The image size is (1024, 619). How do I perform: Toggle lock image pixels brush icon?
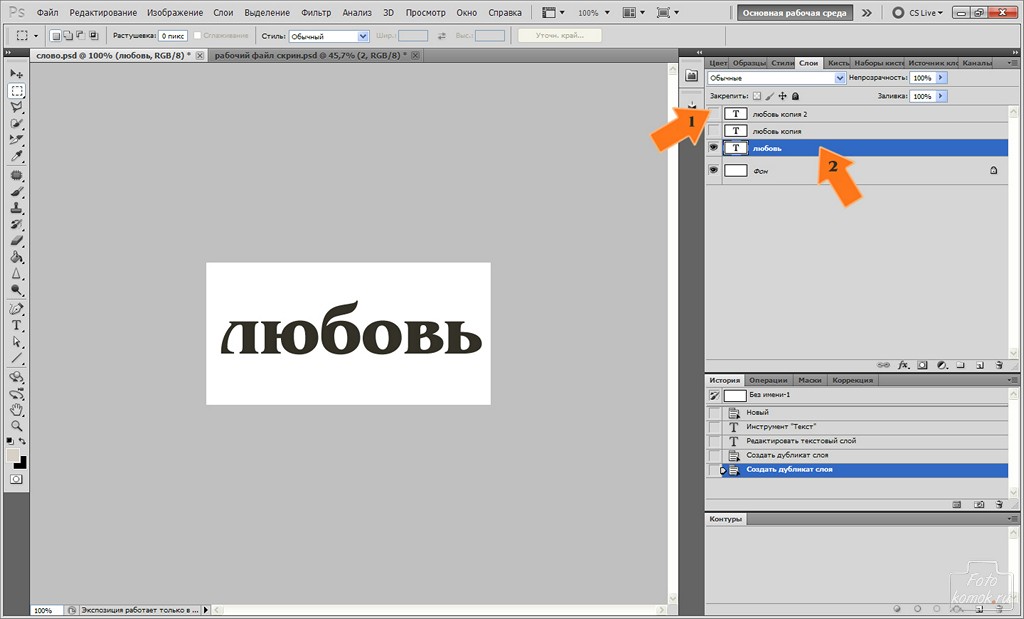click(770, 96)
